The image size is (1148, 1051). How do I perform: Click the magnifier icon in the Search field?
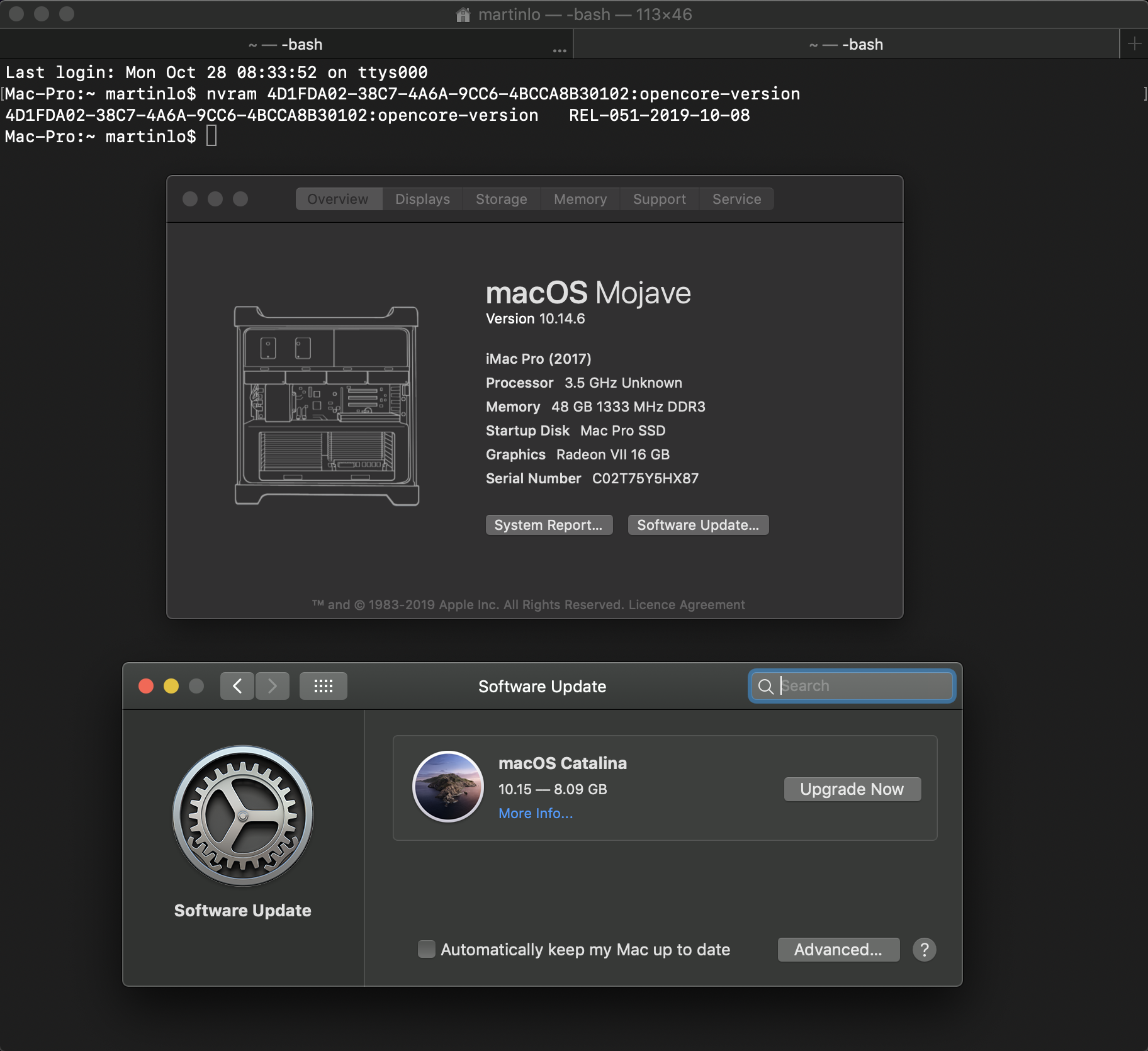pyautogui.click(x=765, y=686)
